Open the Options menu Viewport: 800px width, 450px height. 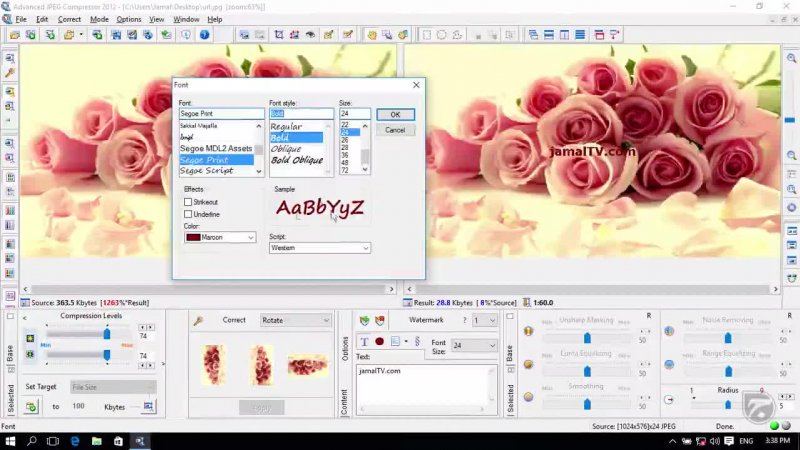(129, 19)
